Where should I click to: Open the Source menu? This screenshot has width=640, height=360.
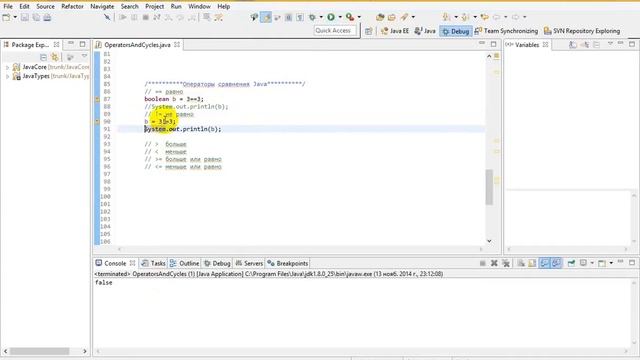point(45,7)
